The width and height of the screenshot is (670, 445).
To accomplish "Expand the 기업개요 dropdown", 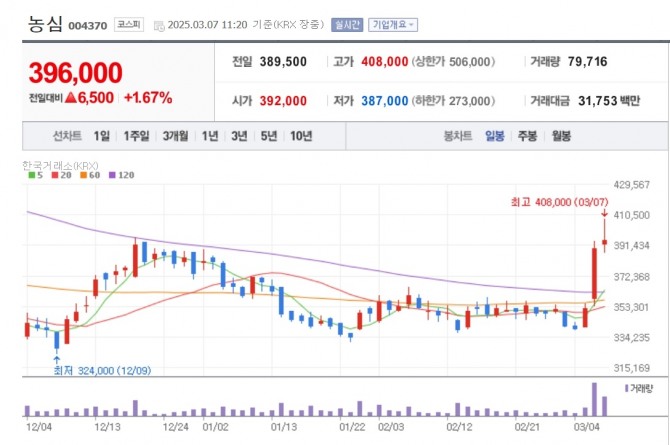I will click(392, 24).
